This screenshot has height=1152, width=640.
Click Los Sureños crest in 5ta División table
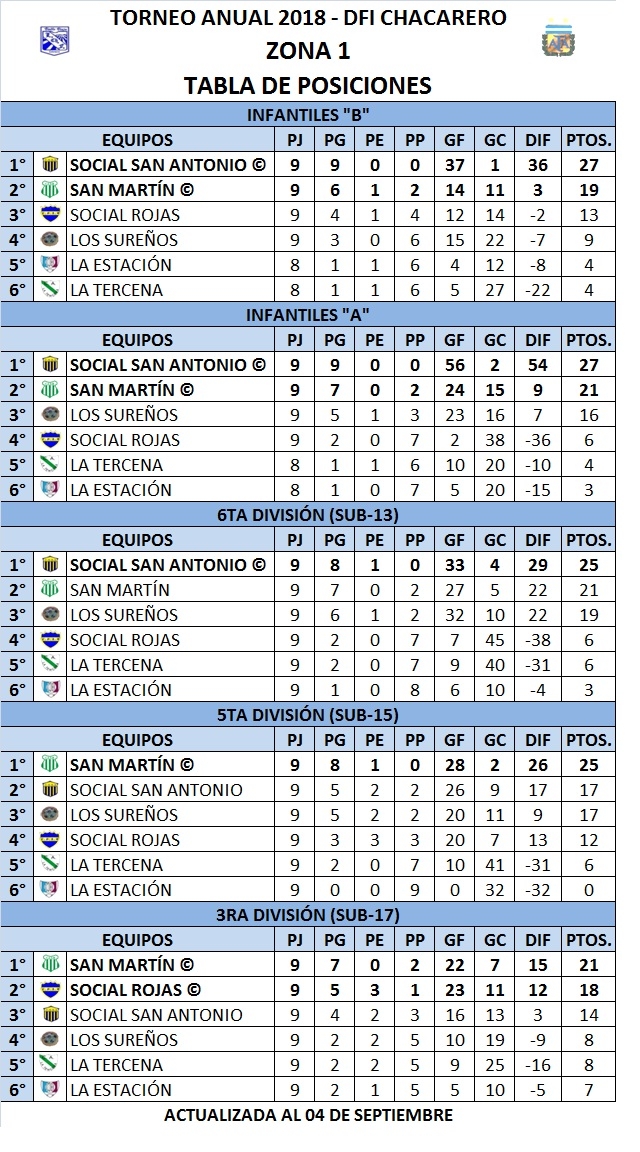[x=50, y=815]
